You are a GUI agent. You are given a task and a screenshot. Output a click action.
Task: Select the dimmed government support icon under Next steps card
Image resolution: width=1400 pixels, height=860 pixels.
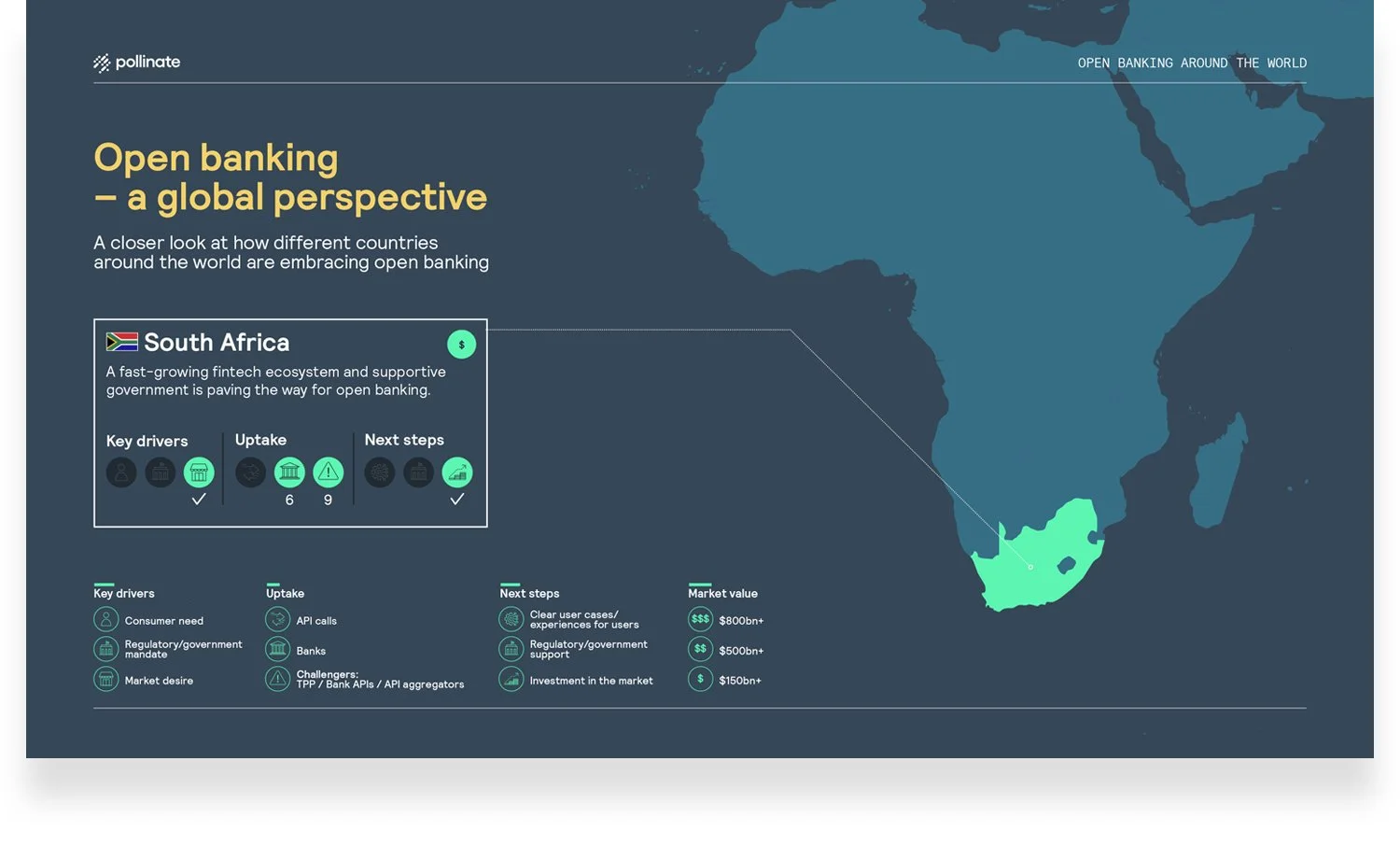(418, 472)
